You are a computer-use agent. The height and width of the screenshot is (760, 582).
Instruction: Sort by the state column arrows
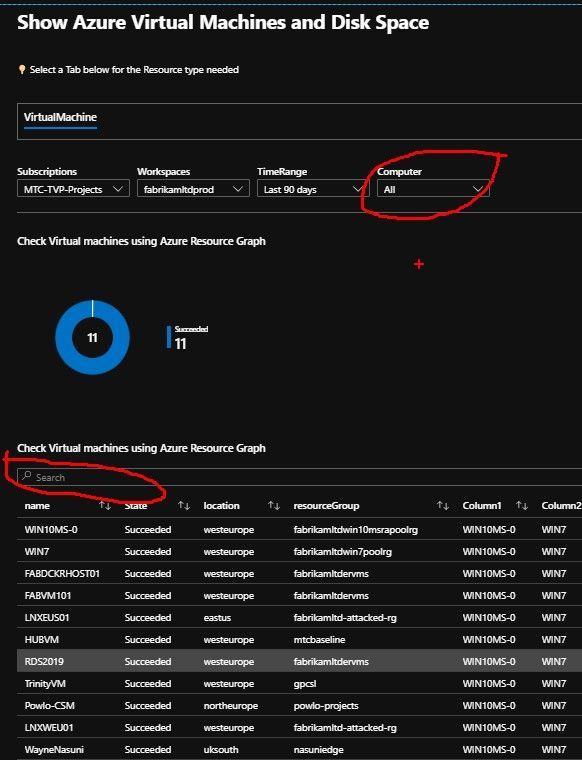[184, 506]
